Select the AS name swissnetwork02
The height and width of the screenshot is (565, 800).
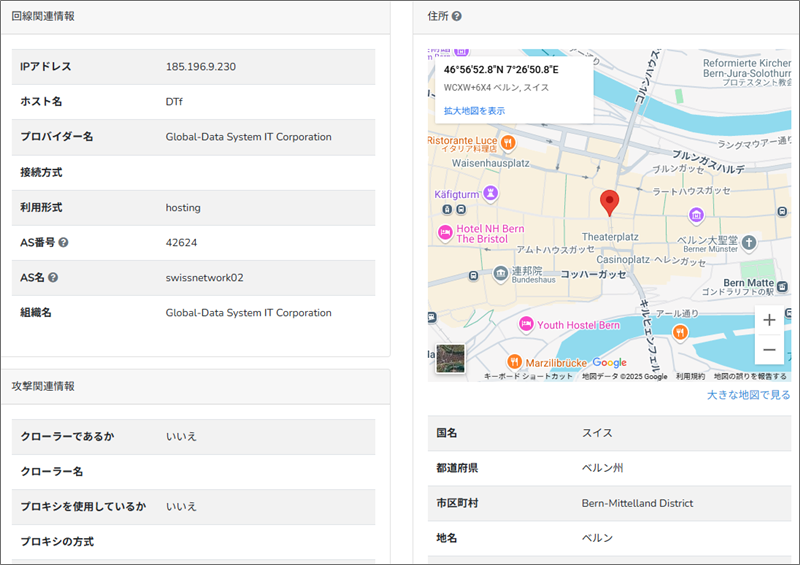click(204, 278)
